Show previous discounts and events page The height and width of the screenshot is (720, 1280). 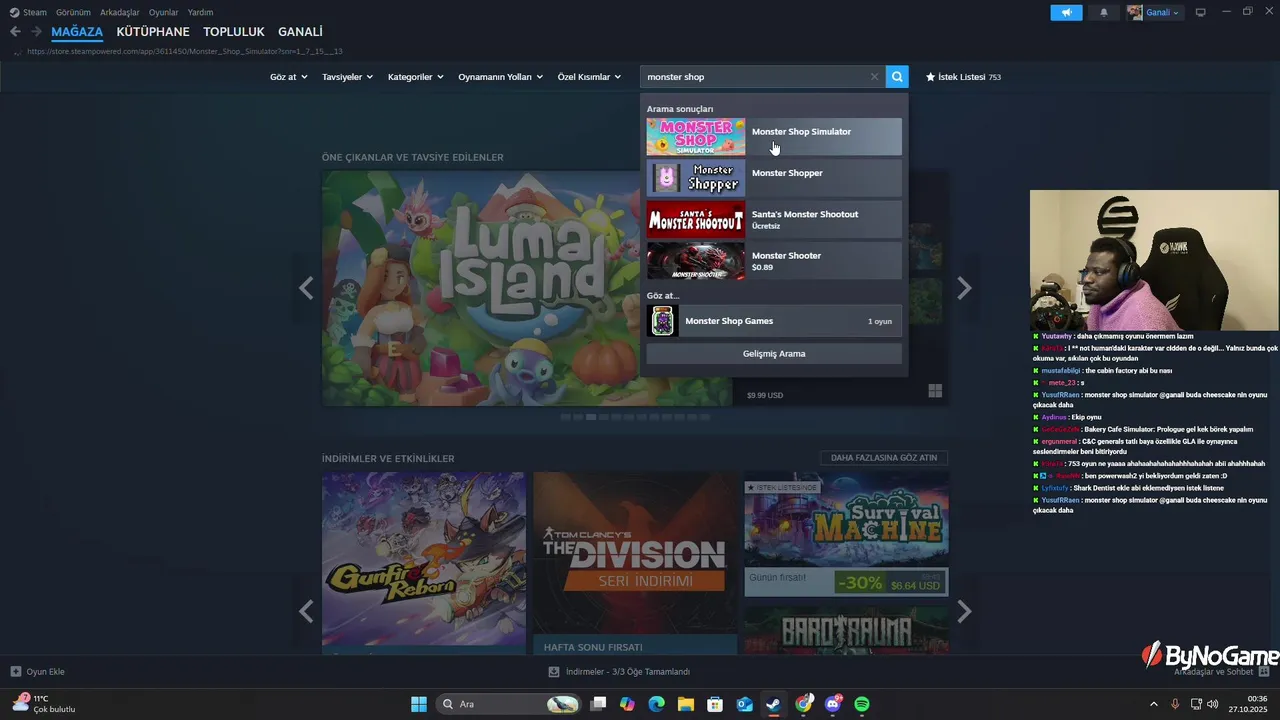tap(306, 611)
